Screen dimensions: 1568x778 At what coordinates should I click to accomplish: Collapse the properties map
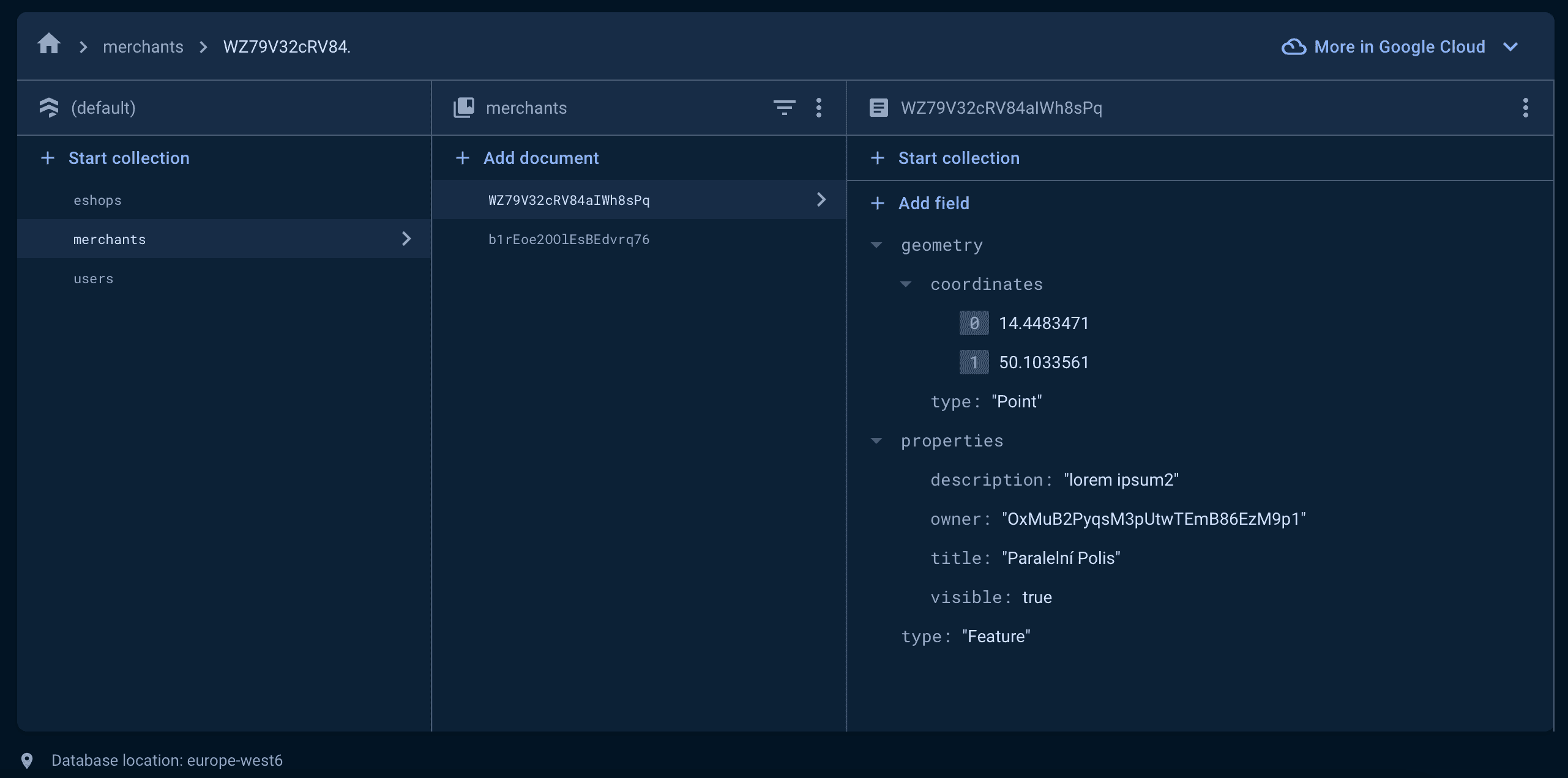[x=876, y=440]
